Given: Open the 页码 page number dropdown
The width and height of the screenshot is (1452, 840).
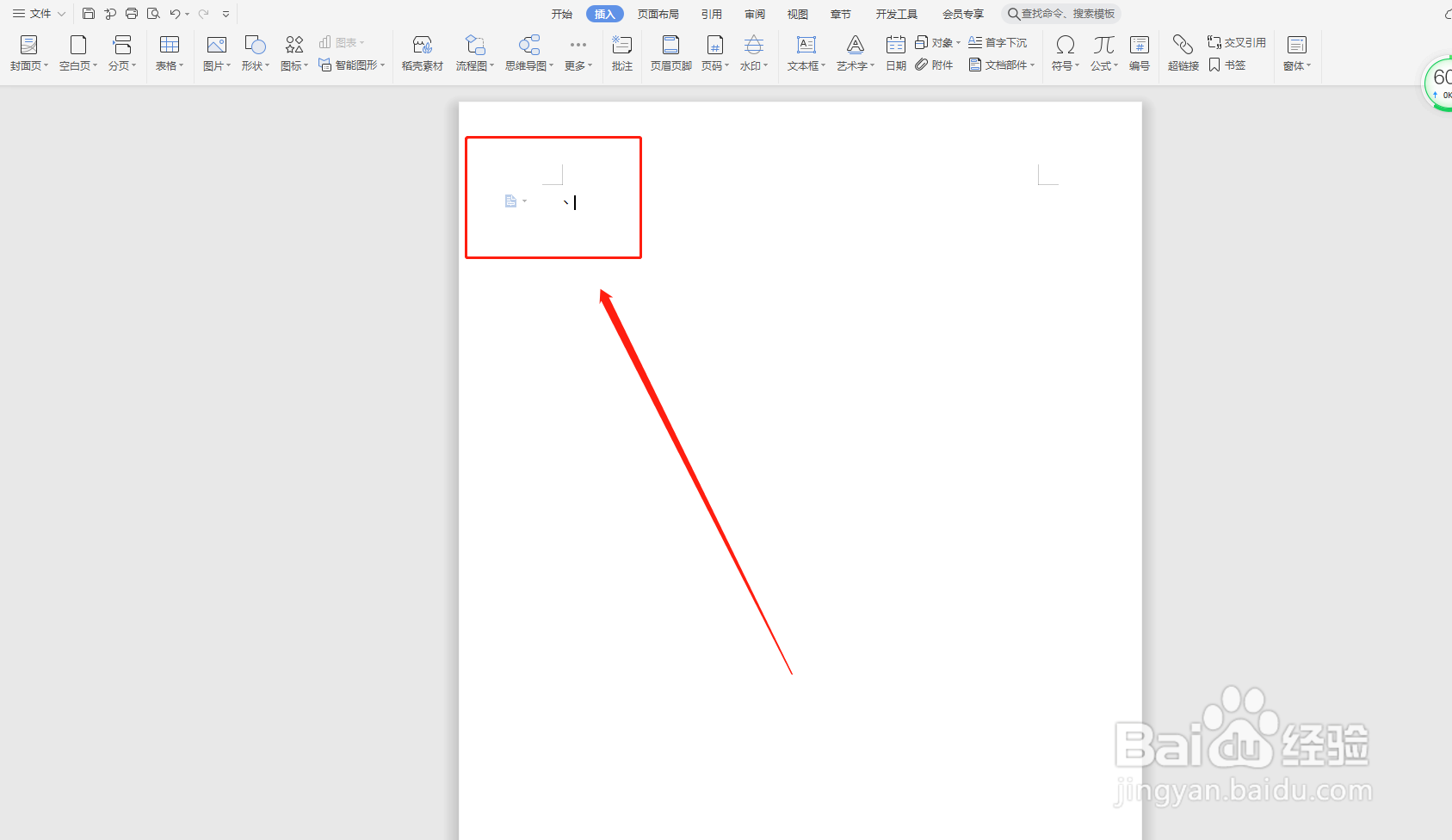Looking at the screenshot, I should (x=715, y=53).
